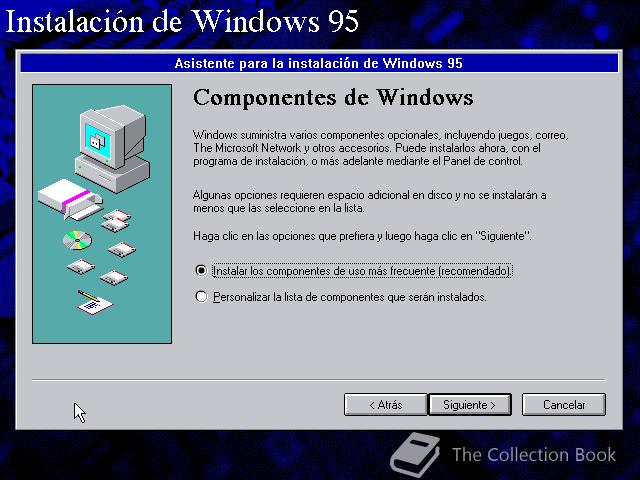Click the computer monitor illustration
This screenshot has height=480, width=640.
112,147
